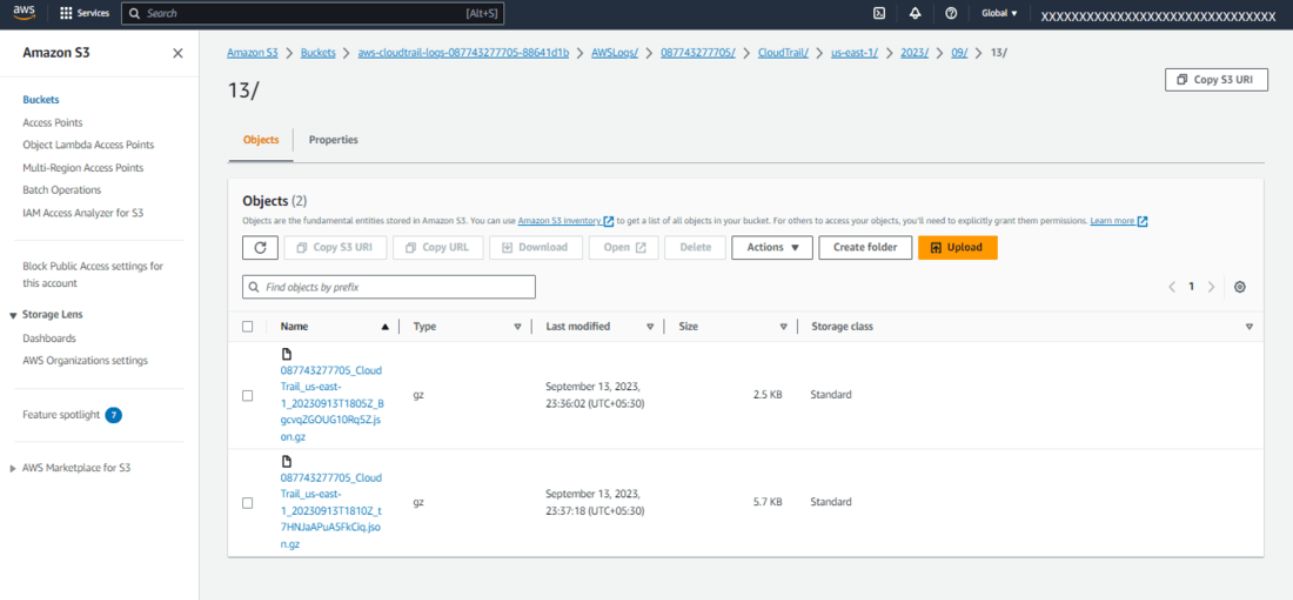Screen dimensions: 1293x600
Task: Close the Amazon S3 sidebar panel
Action: point(178,53)
